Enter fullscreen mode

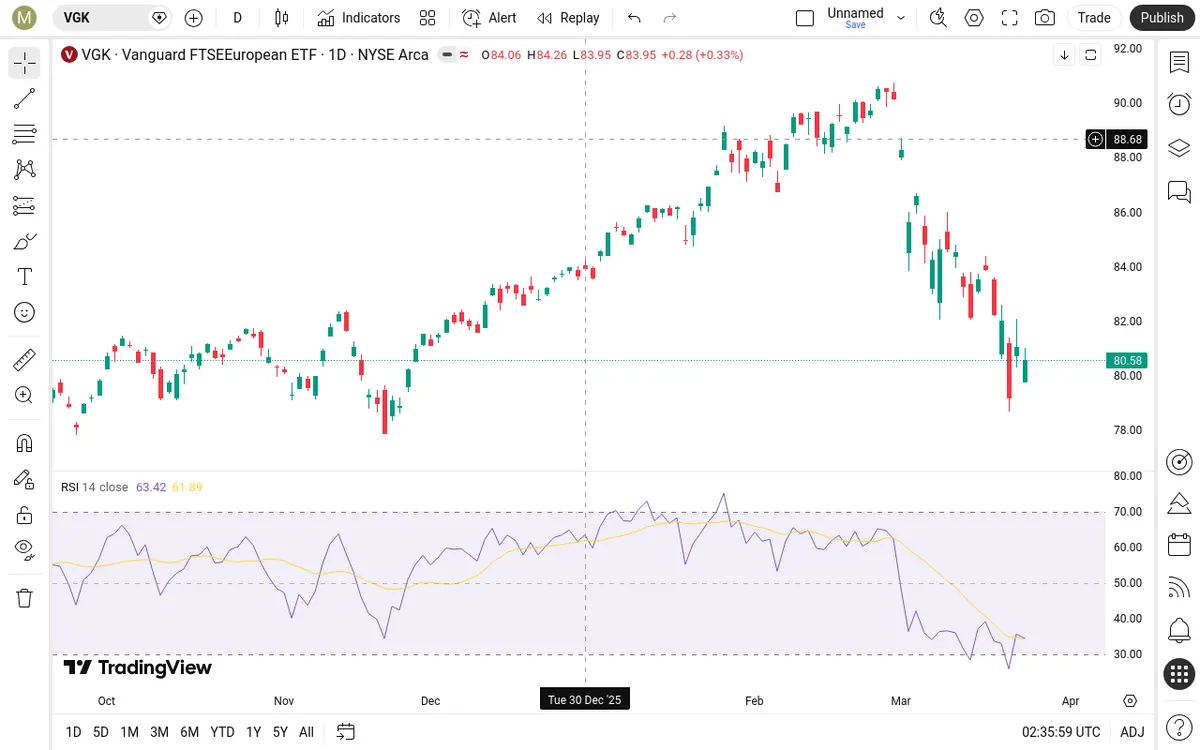[x=1009, y=17]
